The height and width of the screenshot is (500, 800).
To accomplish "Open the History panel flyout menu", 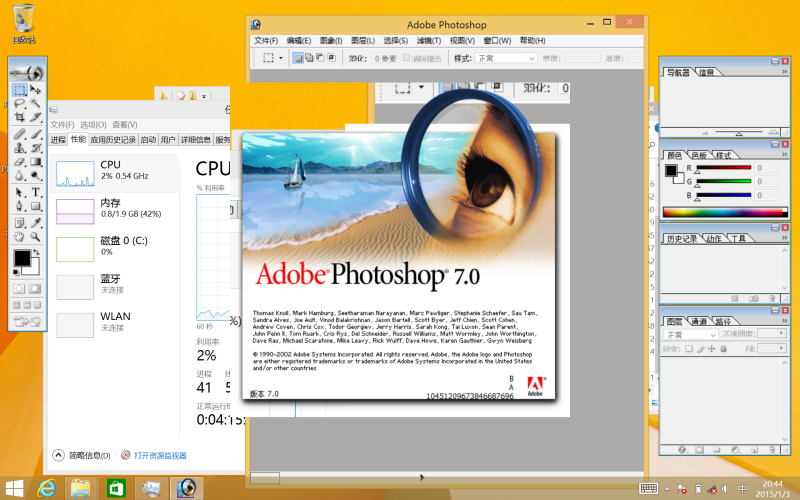I will [x=785, y=238].
